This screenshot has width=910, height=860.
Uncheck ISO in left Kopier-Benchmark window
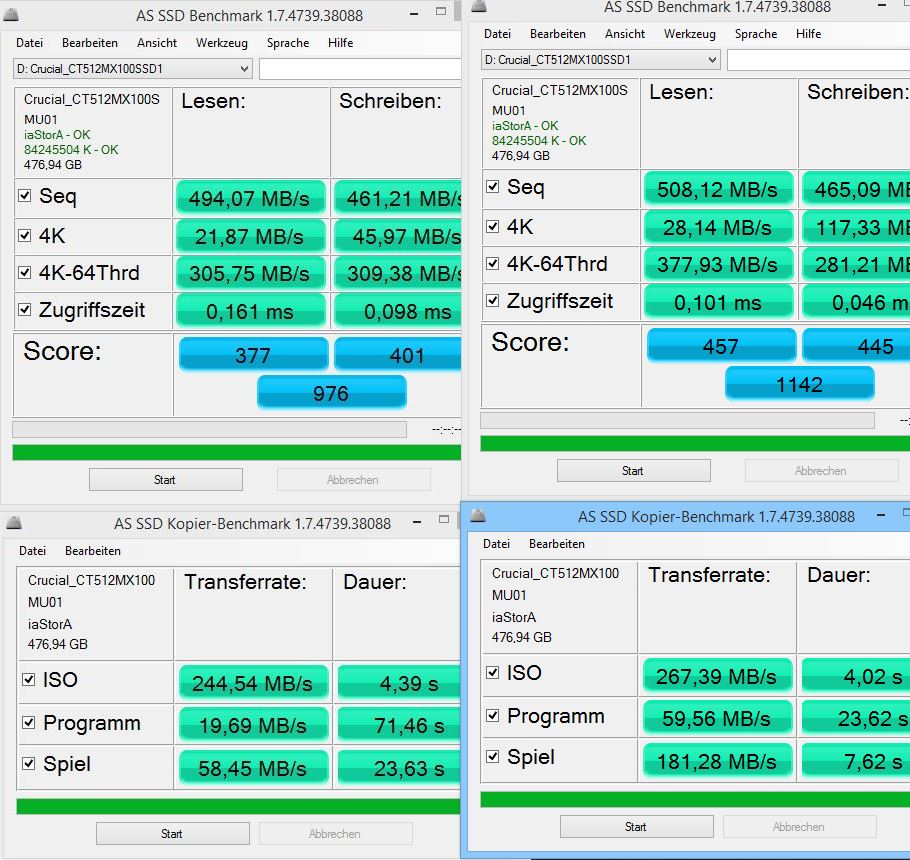click(28, 679)
